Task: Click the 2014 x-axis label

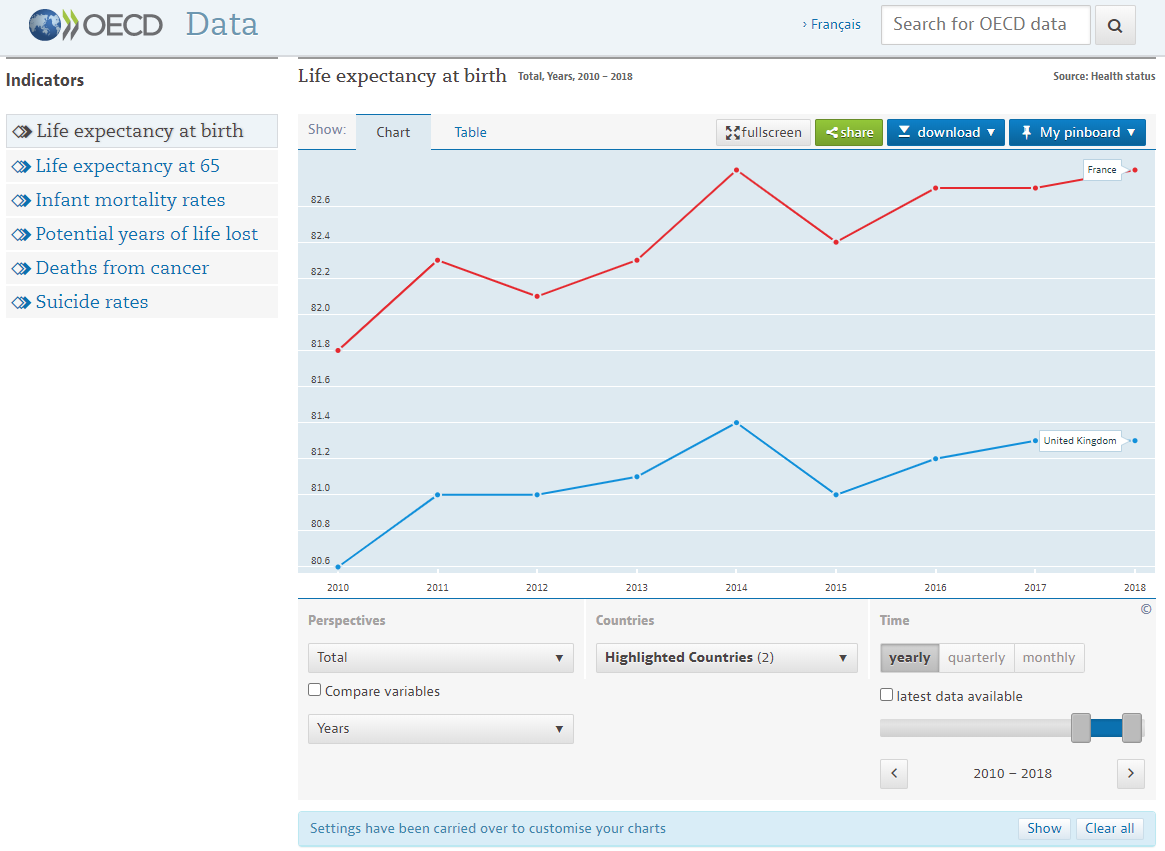Action: [x=736, y=588]
